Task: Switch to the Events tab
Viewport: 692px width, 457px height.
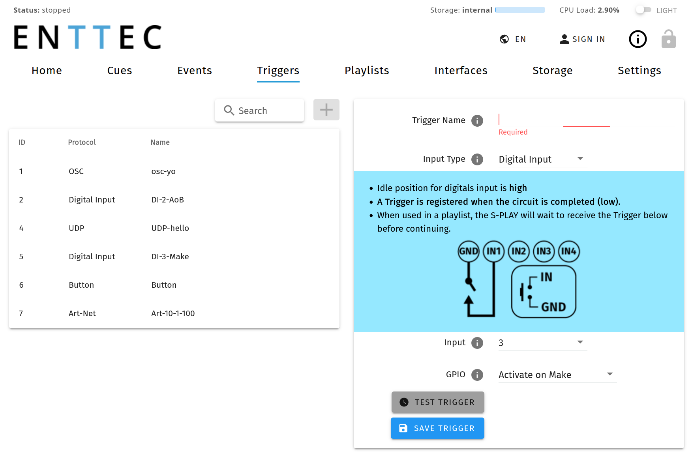Action: click(194, 71)
